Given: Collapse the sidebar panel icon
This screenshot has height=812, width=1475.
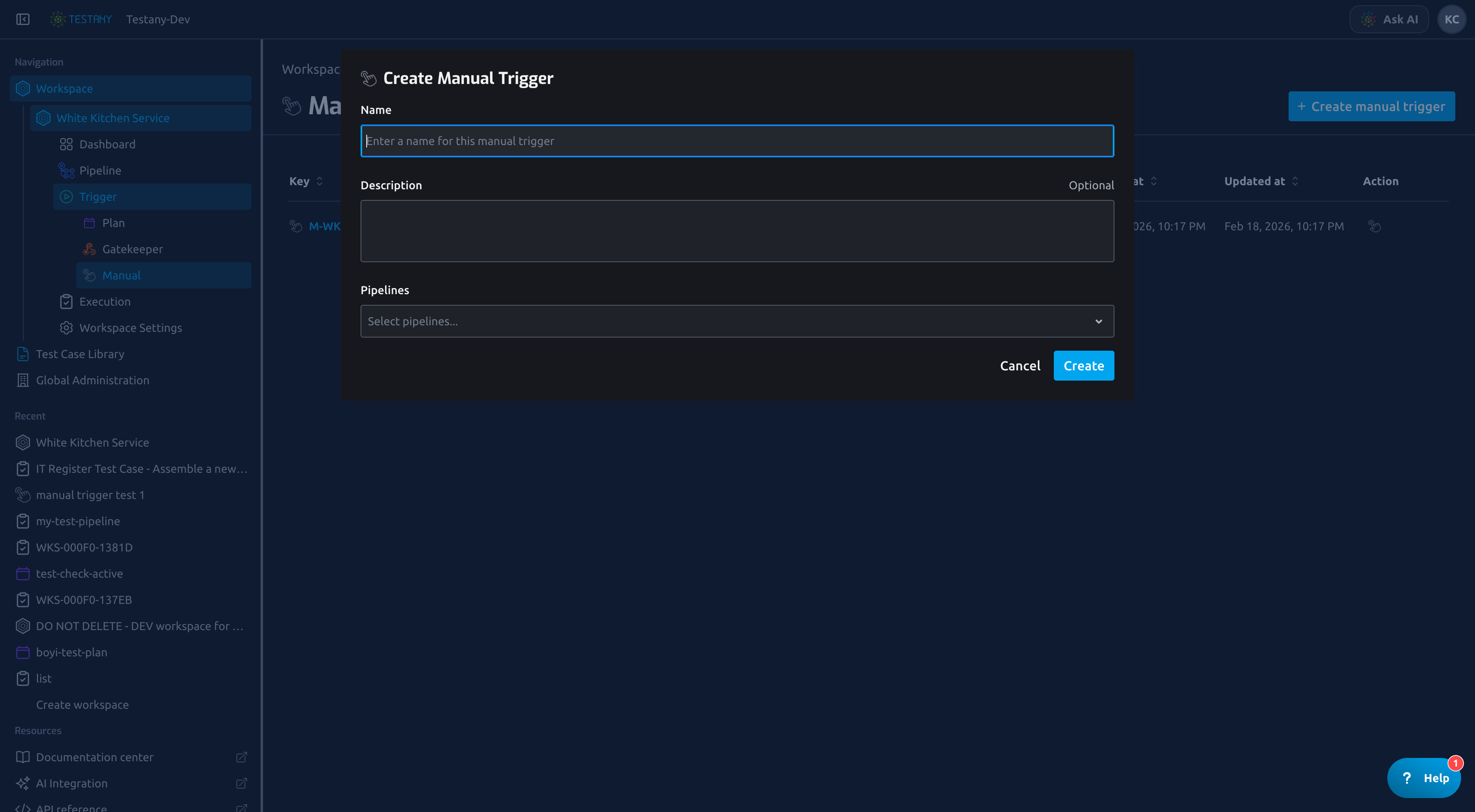Looking at the screenshot, I should pyautogui.click(x=23, y=20).
